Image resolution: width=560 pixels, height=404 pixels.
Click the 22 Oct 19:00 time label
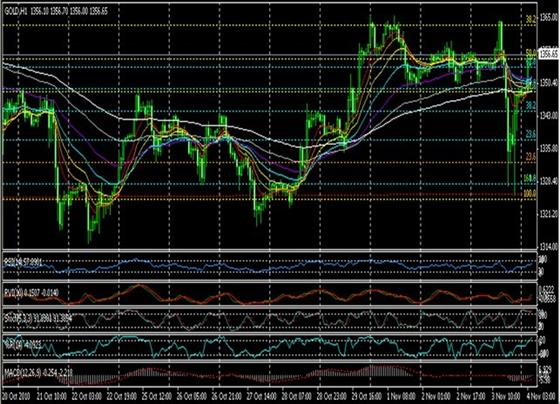[122, 396]
